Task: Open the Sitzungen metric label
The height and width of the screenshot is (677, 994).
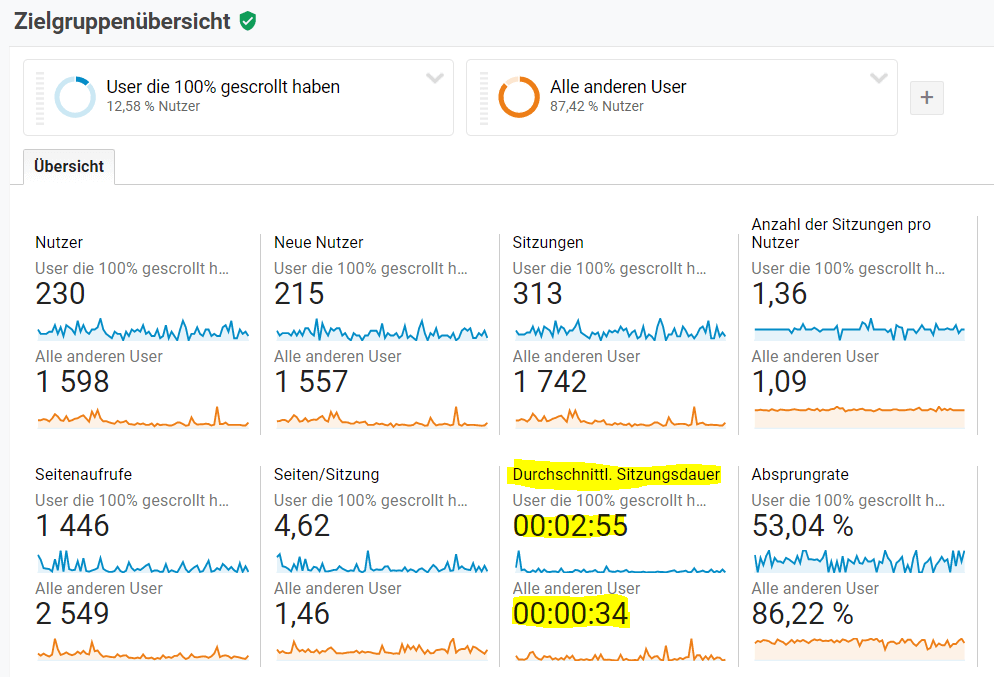Action: (548, 242)
